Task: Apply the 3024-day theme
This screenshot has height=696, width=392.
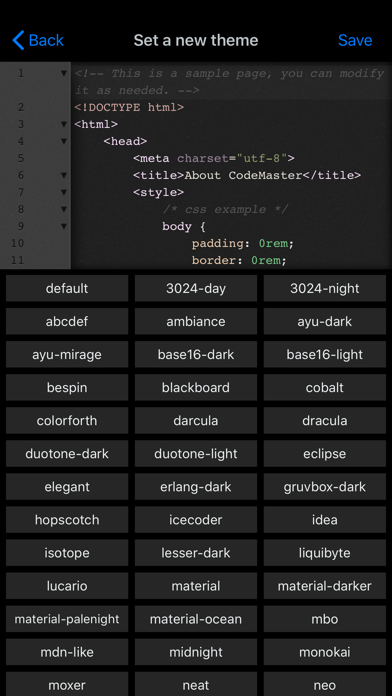Action: coord(196,289)
